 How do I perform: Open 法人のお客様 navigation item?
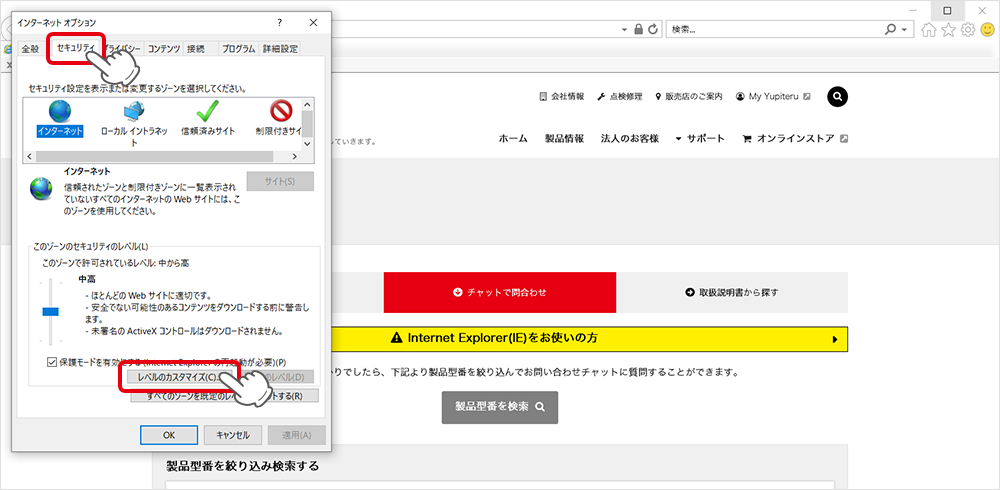pyautogui.click(x=629, y=138)
